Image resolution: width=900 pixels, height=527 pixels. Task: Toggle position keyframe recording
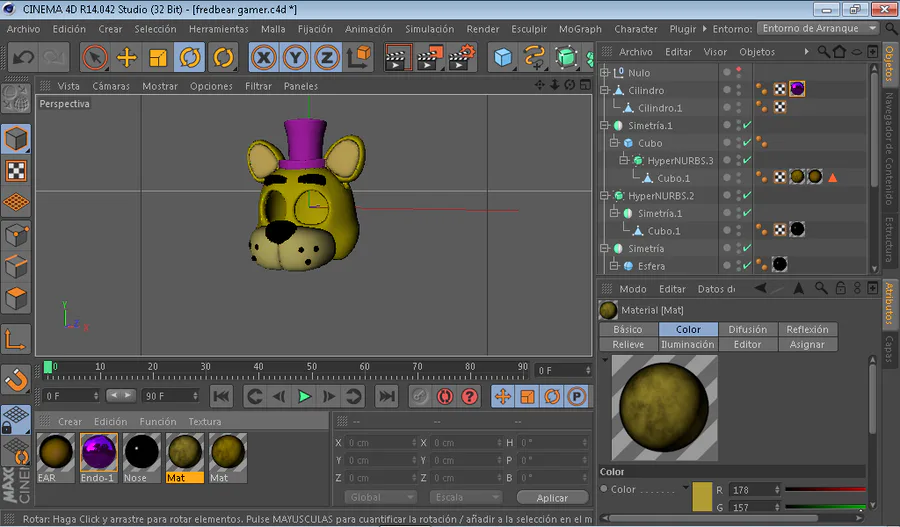(503, 396)
